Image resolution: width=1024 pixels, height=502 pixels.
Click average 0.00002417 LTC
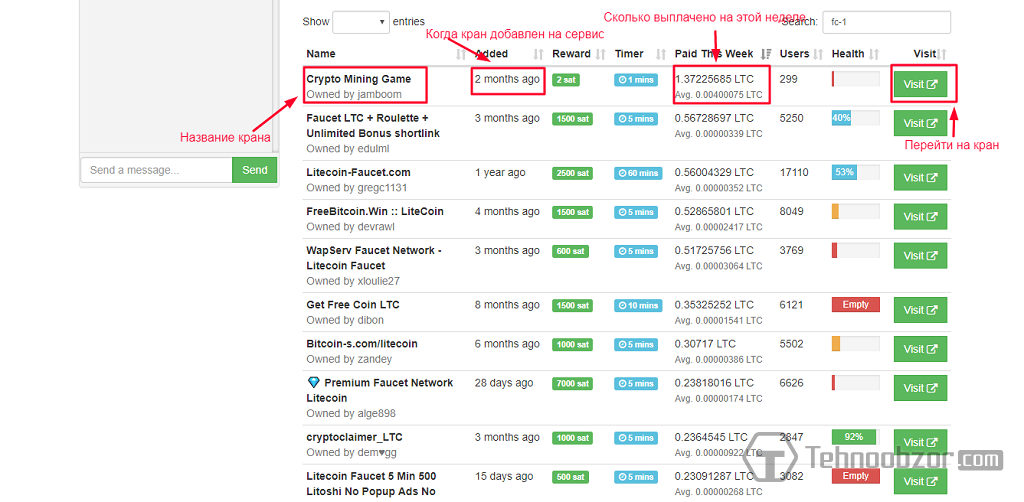click(x=718, y=227)
